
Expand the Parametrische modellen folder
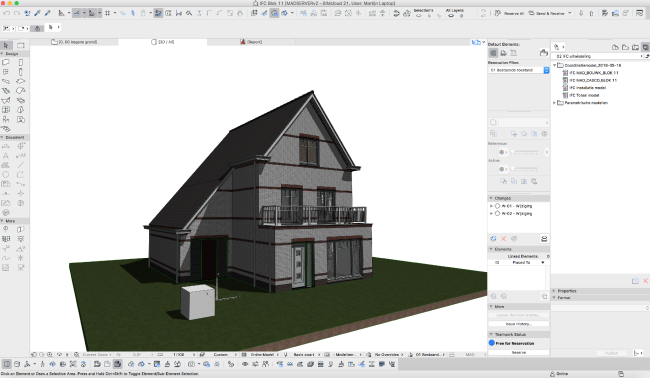(555, 102)
